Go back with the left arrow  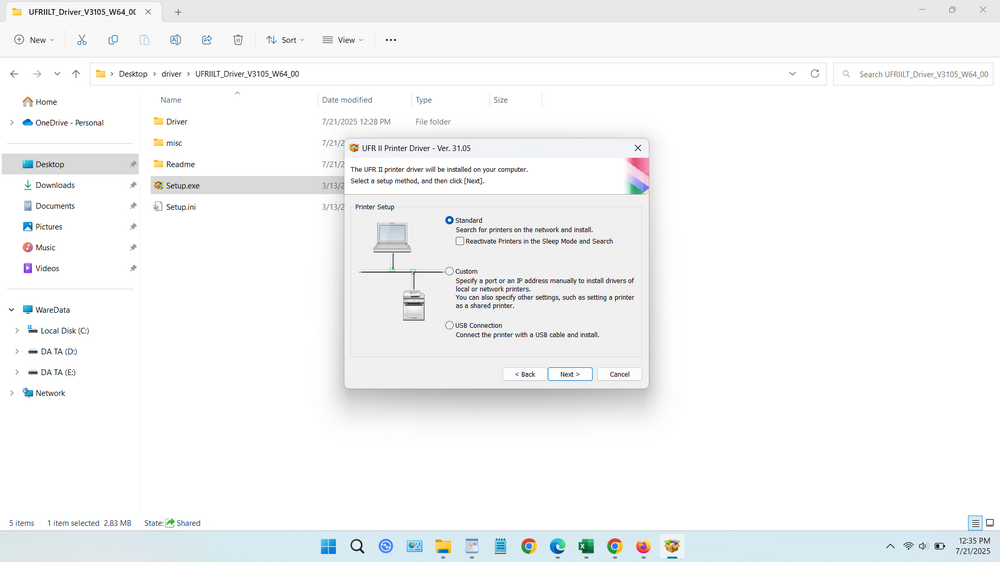[14, 74]
